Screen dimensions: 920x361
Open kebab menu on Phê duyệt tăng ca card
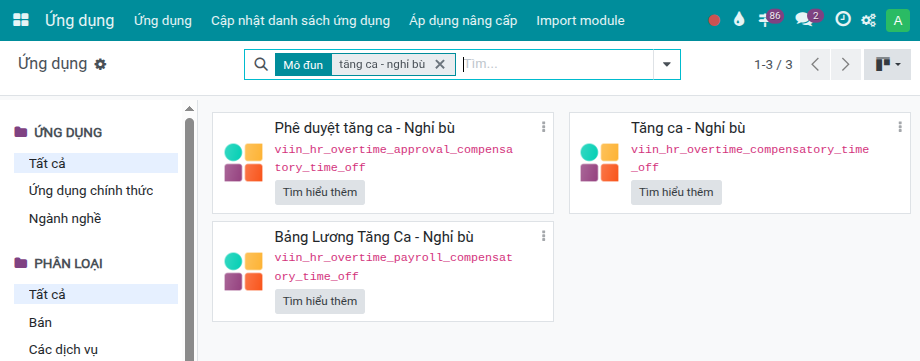coord(544,127)
